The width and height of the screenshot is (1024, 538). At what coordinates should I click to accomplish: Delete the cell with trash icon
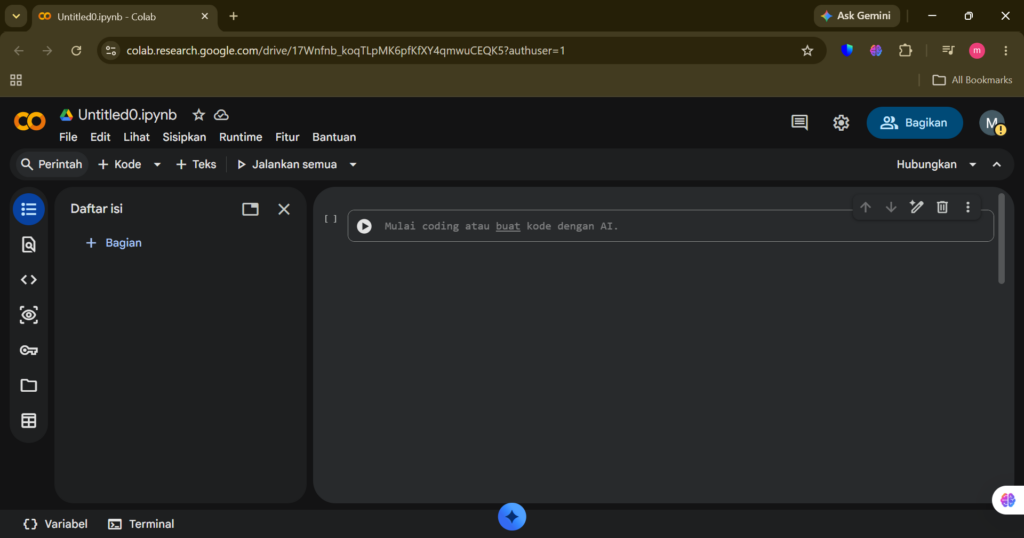942,208
